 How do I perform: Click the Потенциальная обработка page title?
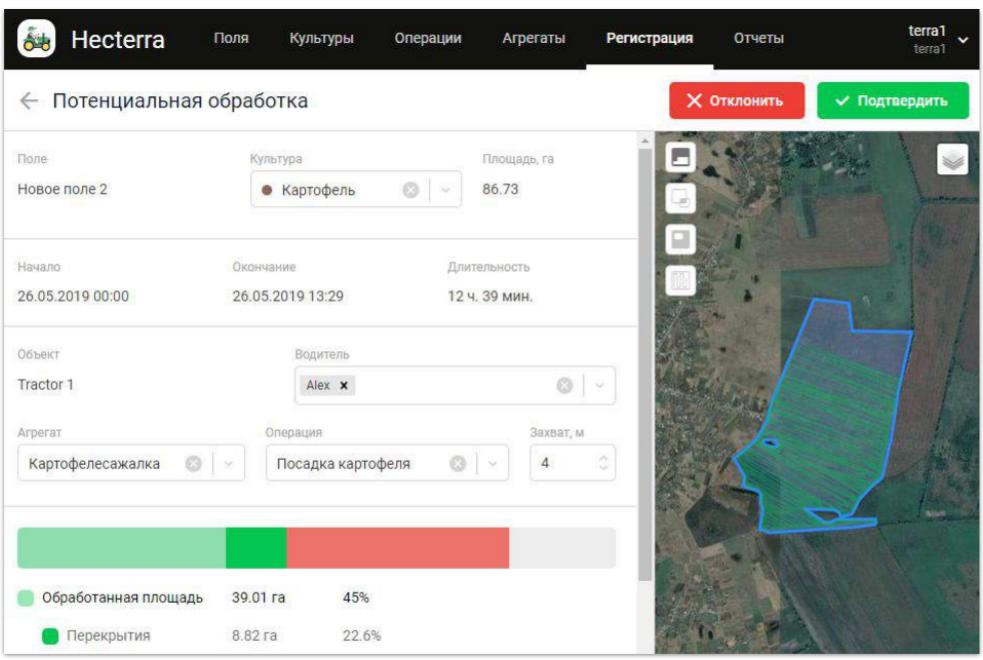coord(181,101)
